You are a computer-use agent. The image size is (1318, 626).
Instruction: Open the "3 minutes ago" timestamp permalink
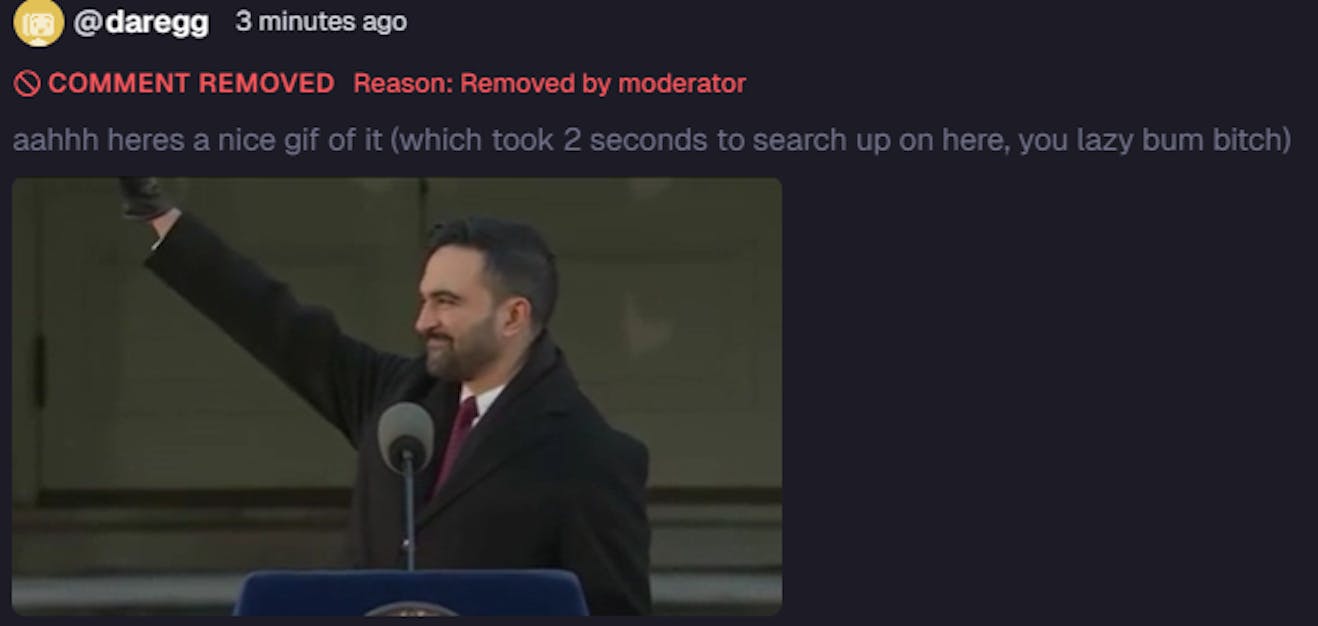321,21
